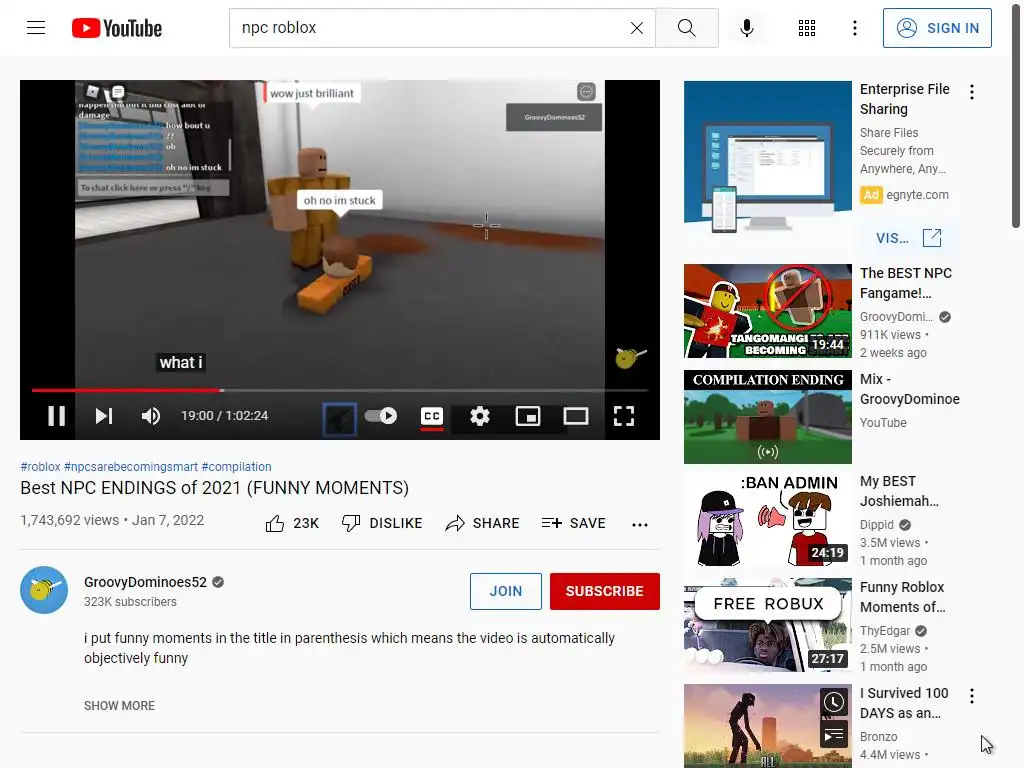The image size is (1024, 768).
Task: Click the 19:00 / 1:02:24 time display
Action: (x=225, y=416)
